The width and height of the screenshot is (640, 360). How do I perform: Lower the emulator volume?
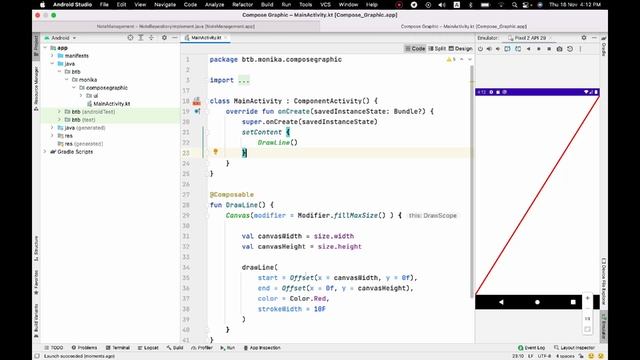click(498, 49)
